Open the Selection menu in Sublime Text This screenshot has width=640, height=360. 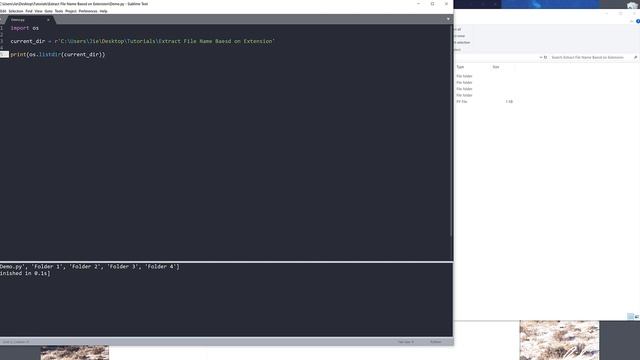[x=16, y=11]
